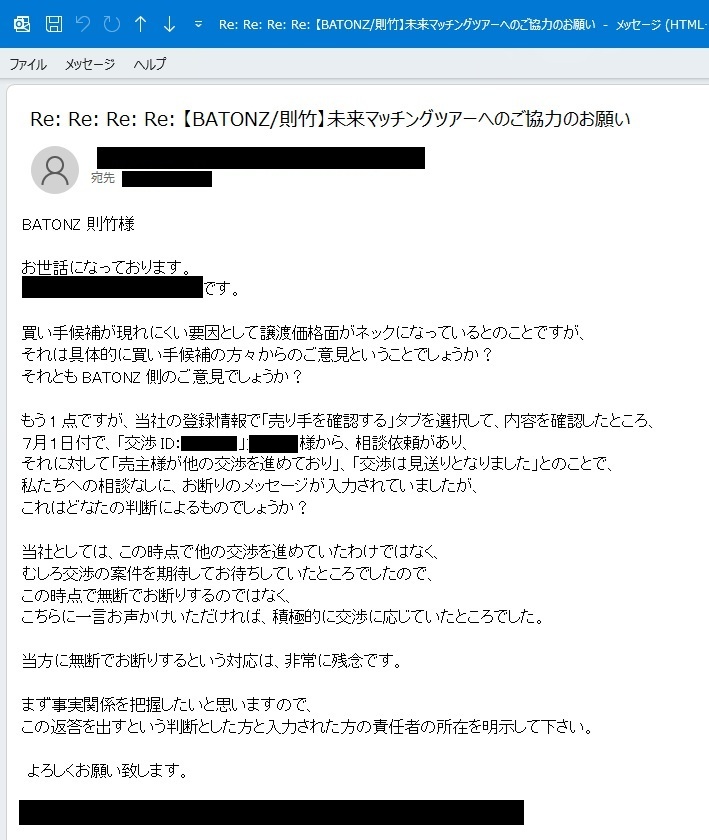Open the ファイル menu

point(28,64)
